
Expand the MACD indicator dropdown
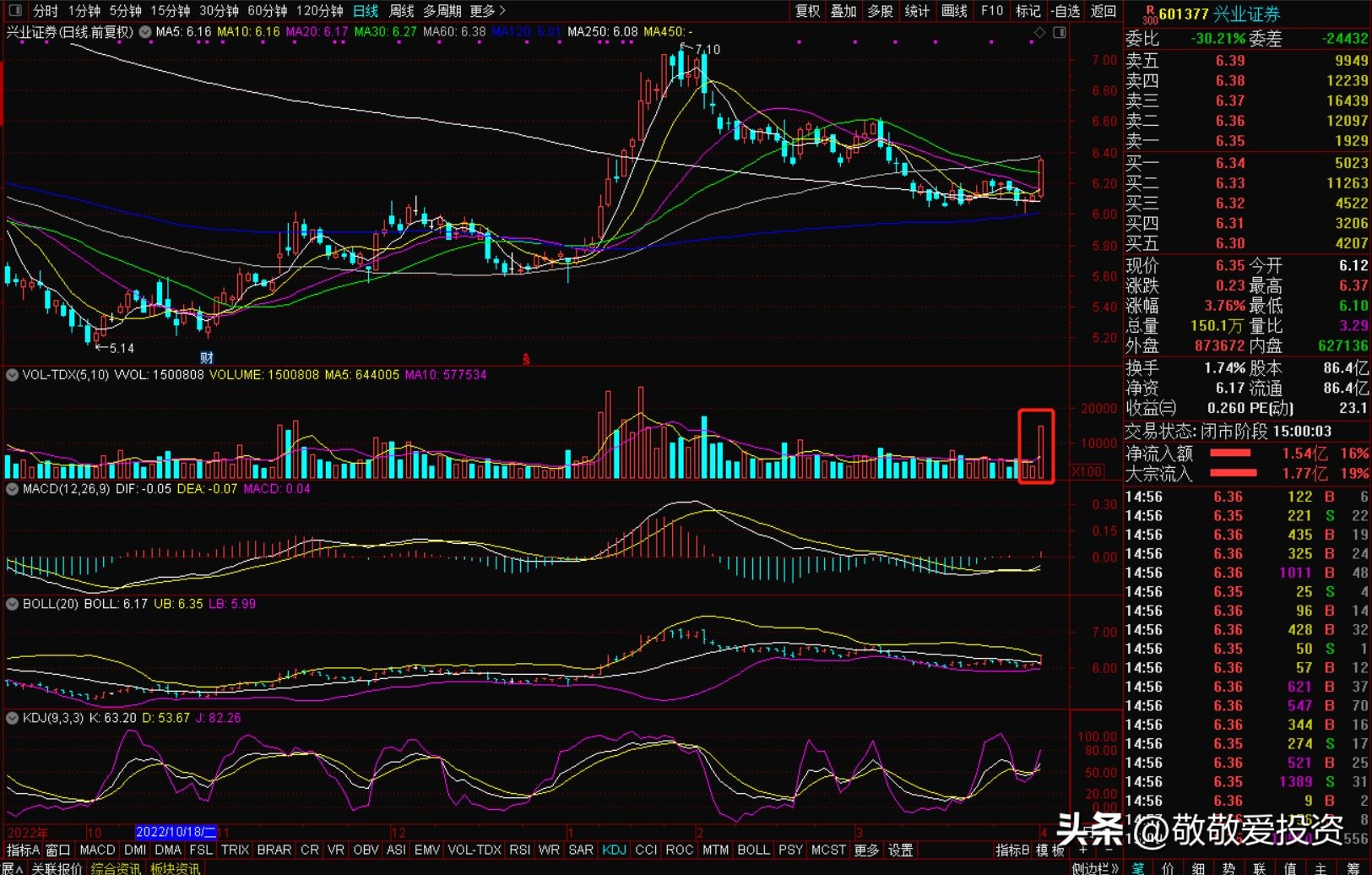12,489
